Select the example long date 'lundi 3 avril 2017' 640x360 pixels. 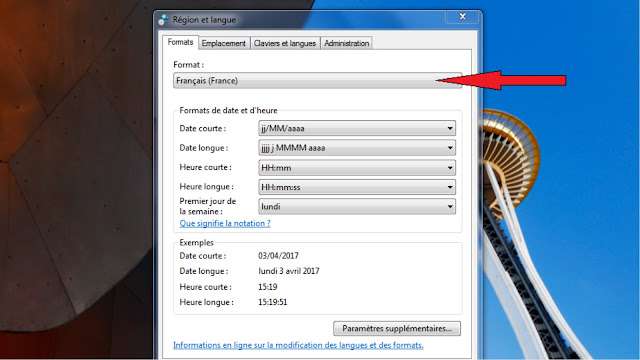(289, 271)
